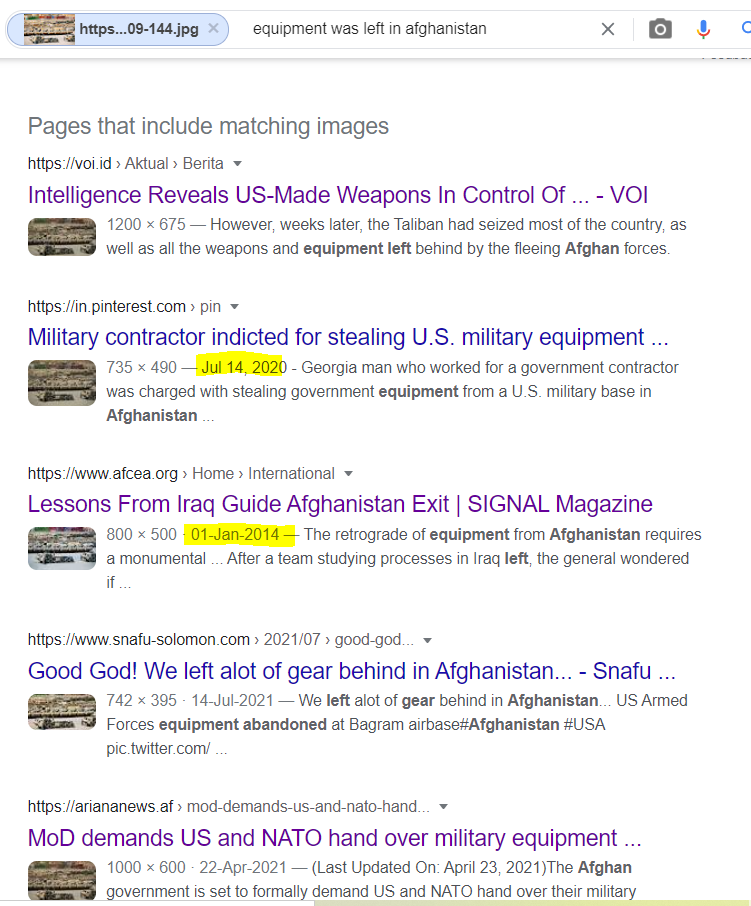This screenshot has width=751, height=906.
Task: Open MoD demands US and NATO hand over link
Action: (334, 838)
